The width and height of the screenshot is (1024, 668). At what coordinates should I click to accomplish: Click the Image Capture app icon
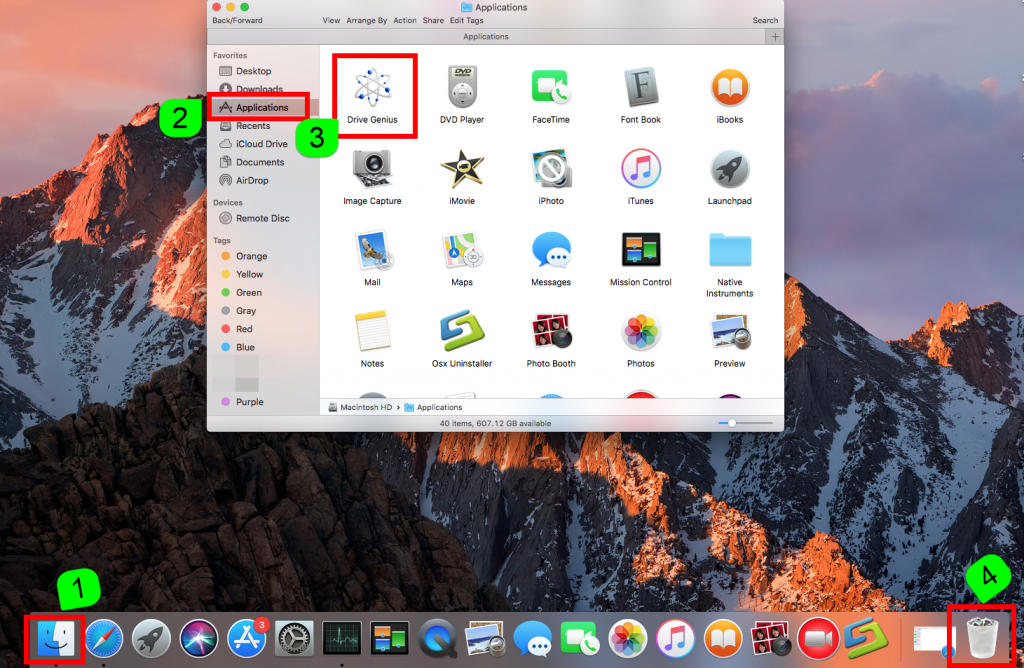[372, 169]
